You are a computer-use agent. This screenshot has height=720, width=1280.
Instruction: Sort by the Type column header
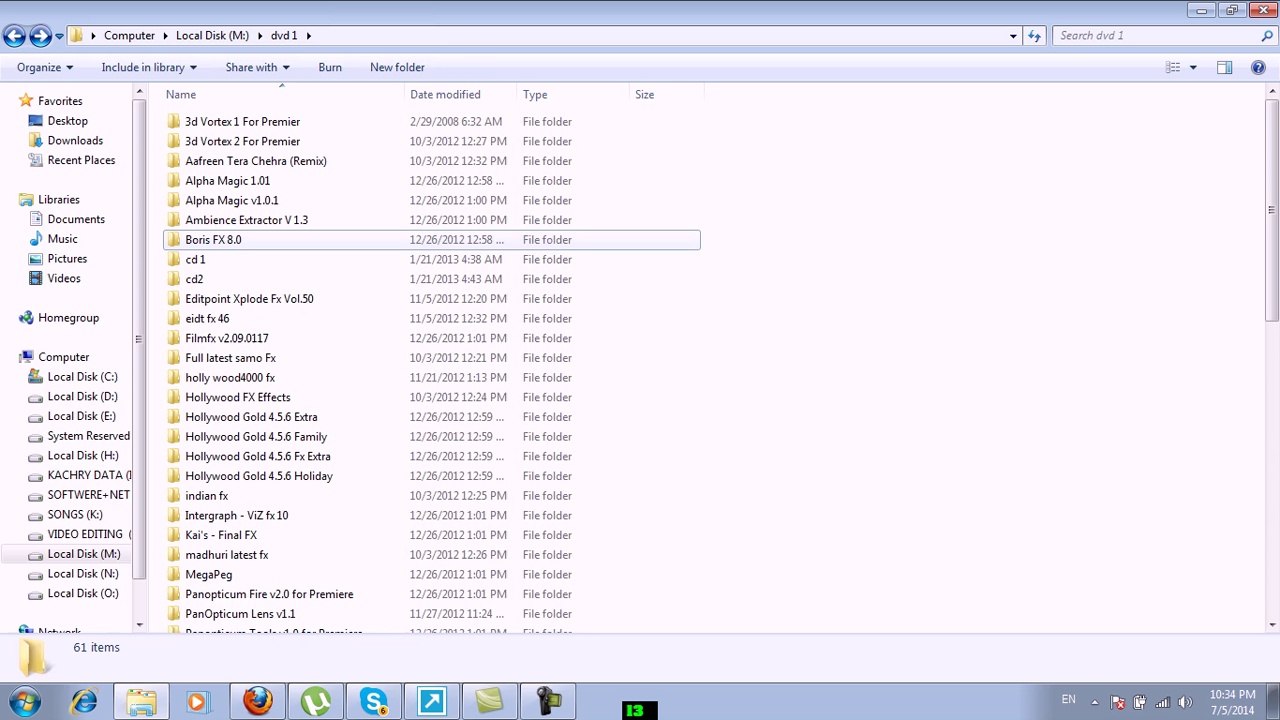(x=574, y=95)
